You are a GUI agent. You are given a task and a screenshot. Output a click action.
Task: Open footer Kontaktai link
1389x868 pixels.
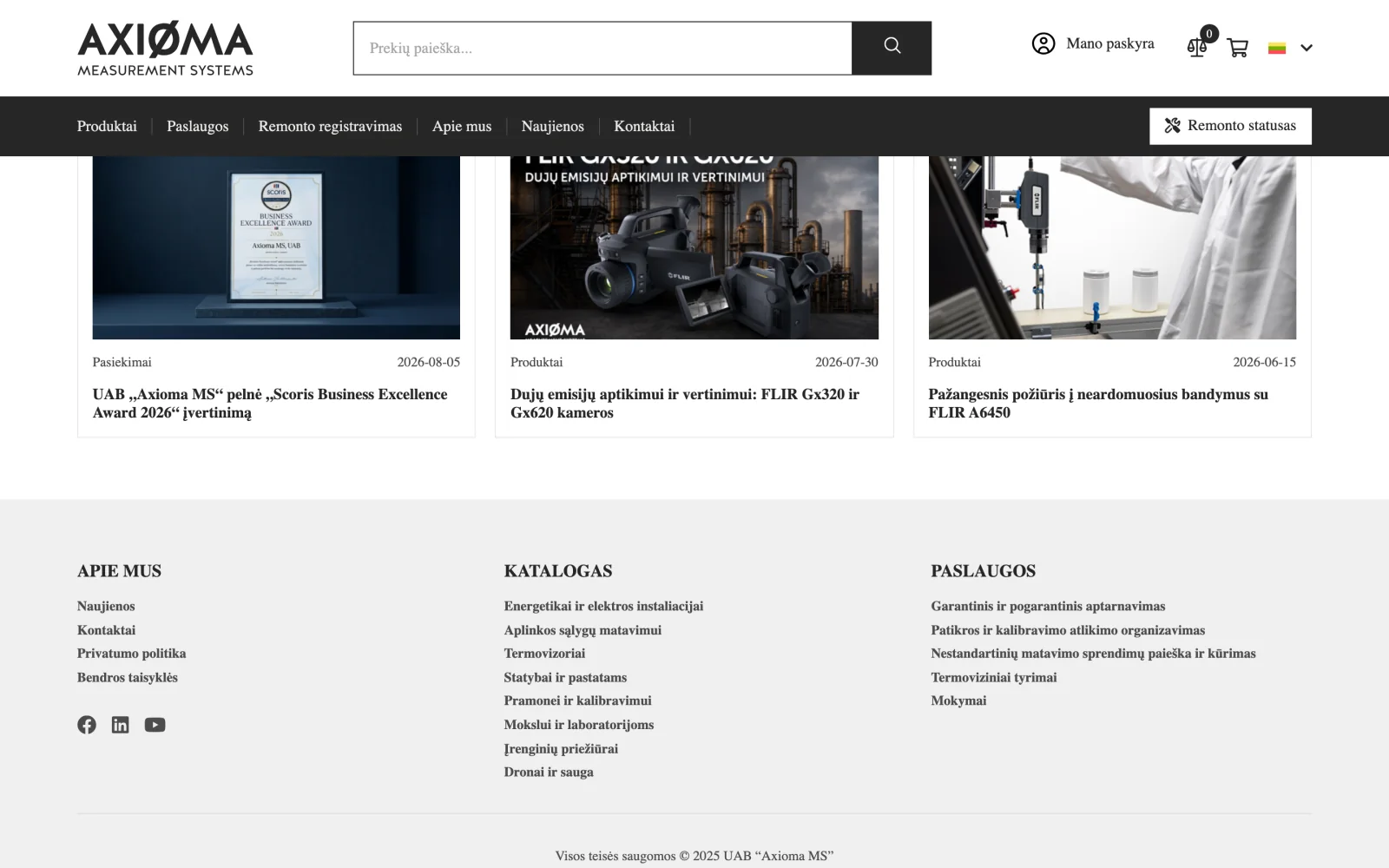(106, 630)
